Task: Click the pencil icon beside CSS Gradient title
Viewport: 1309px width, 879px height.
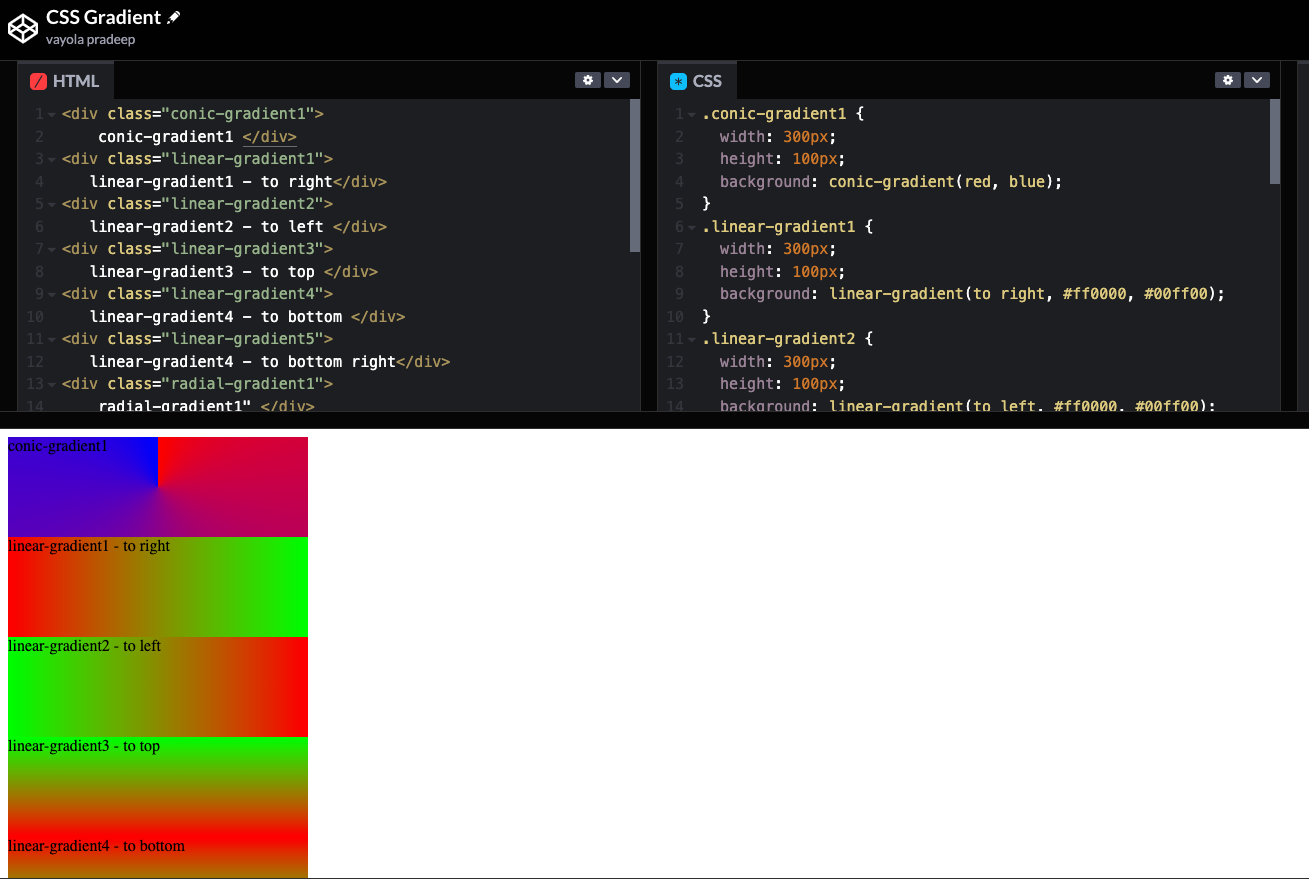Action: click(x=174, y=18)
